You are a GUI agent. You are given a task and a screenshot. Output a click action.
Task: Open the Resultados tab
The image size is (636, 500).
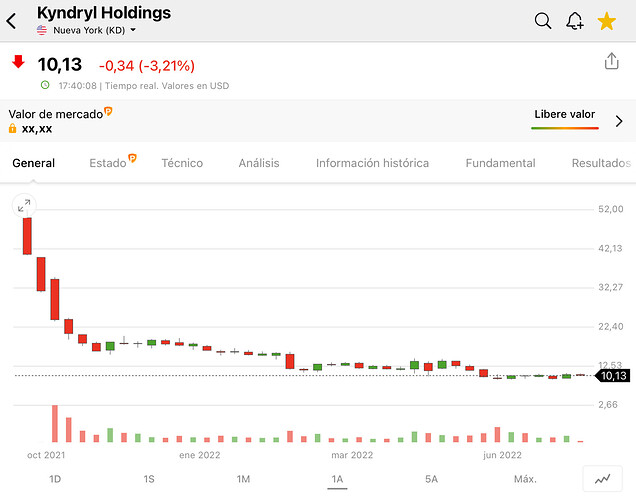[601, 163]
